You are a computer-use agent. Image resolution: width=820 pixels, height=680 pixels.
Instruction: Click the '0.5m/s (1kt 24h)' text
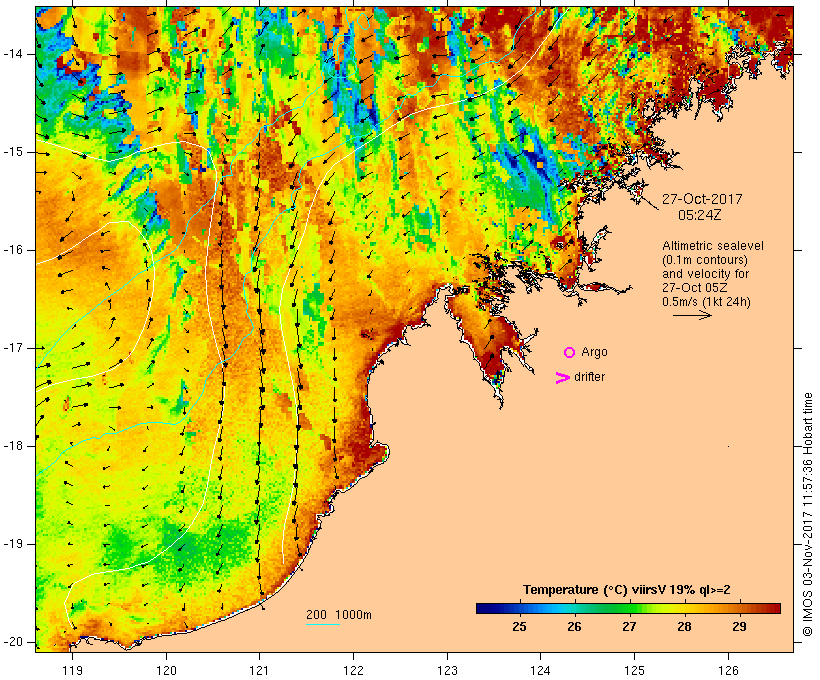pyautogui.click(x=706, y=302)
